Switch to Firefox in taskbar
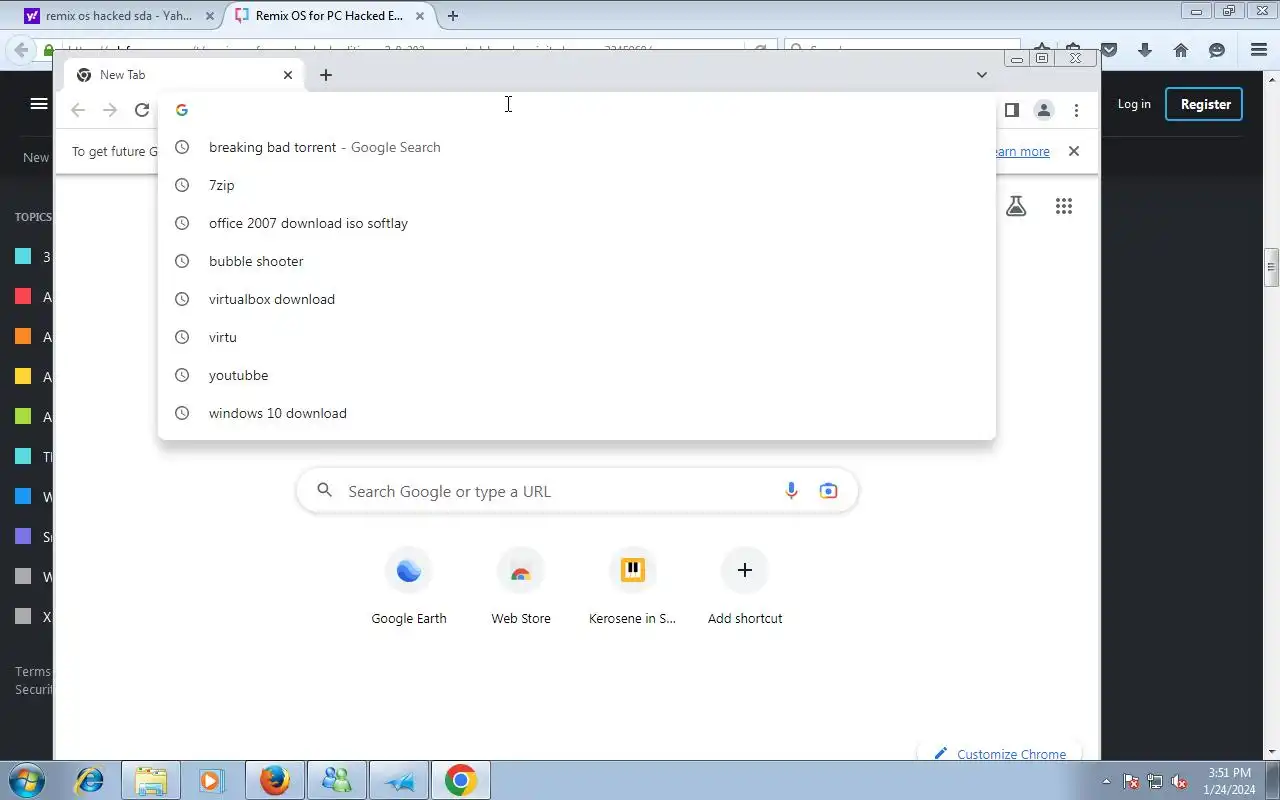 274,780
